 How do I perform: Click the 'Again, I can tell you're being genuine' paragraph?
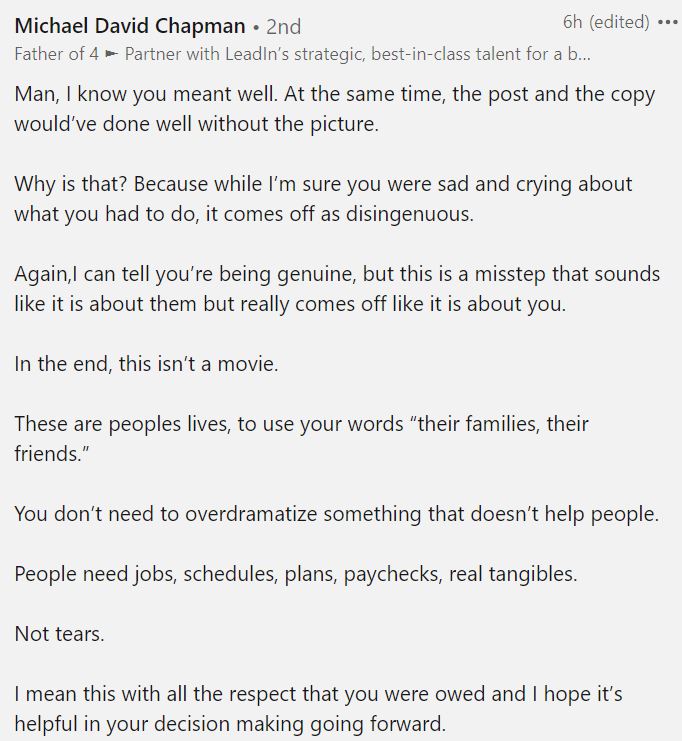tap(337, 289)
